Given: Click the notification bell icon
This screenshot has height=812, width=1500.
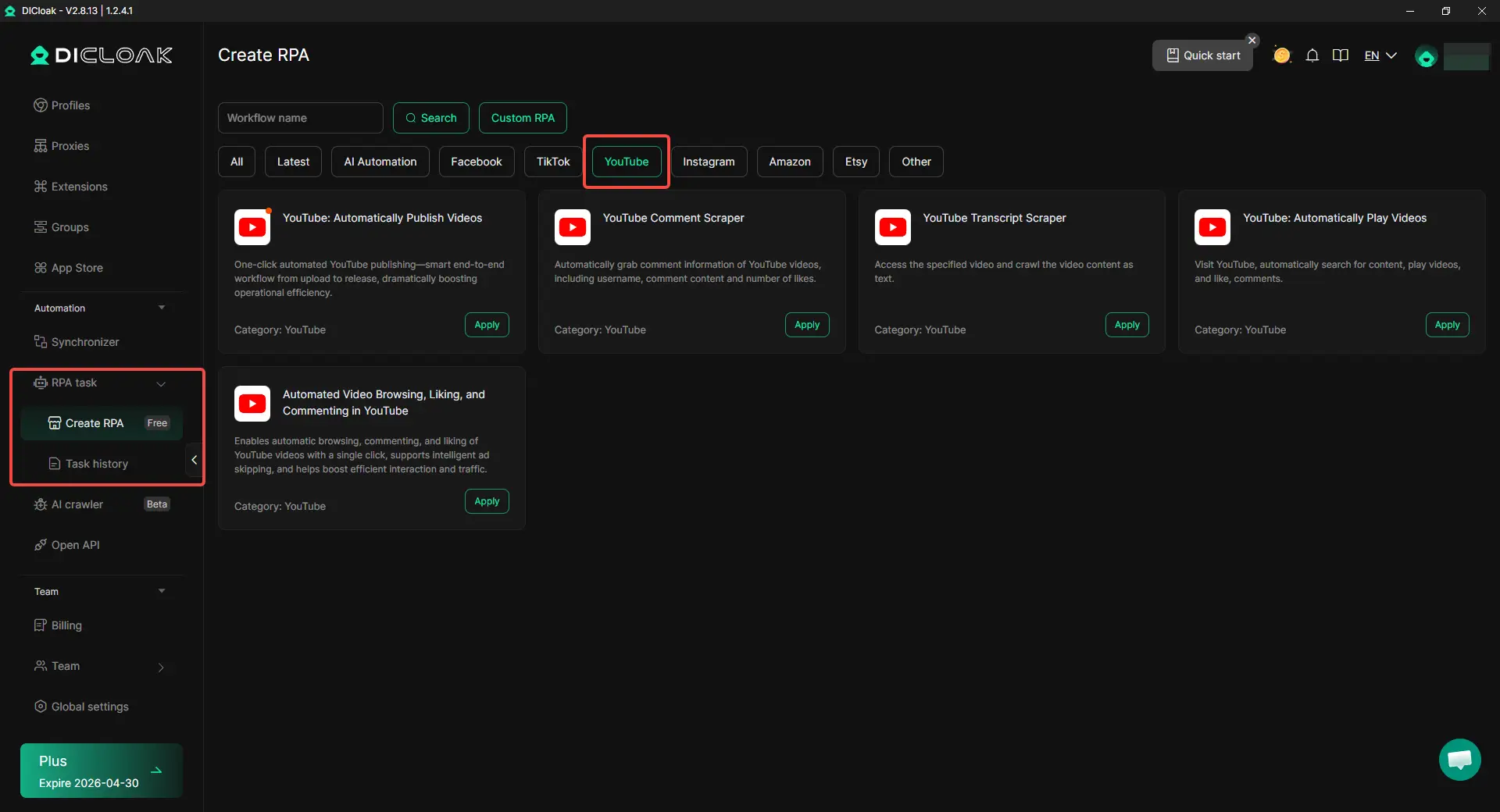Looking at the screenshot, I should 1312,55.
